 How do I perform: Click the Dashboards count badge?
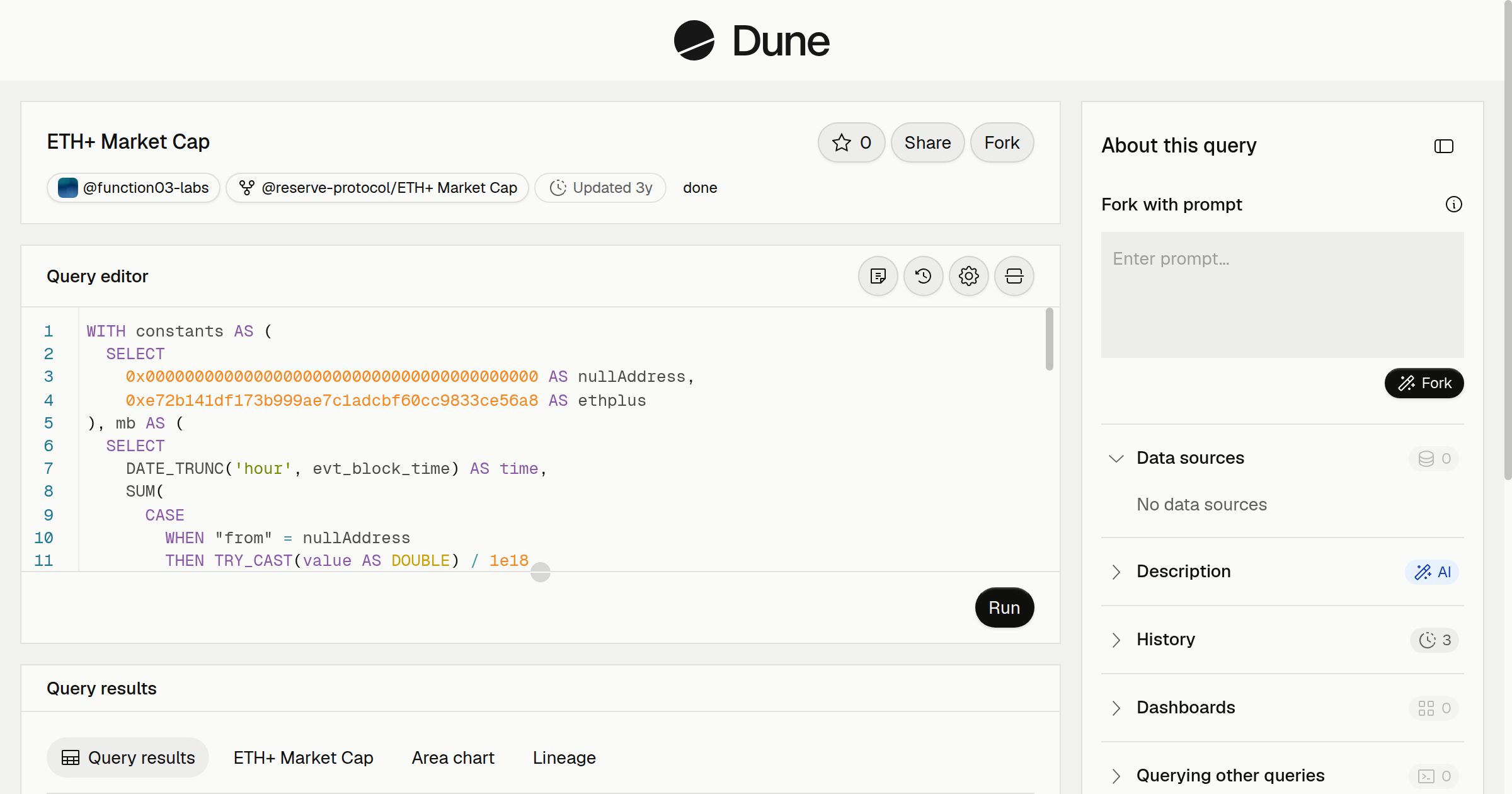(x=1434, y=708)
